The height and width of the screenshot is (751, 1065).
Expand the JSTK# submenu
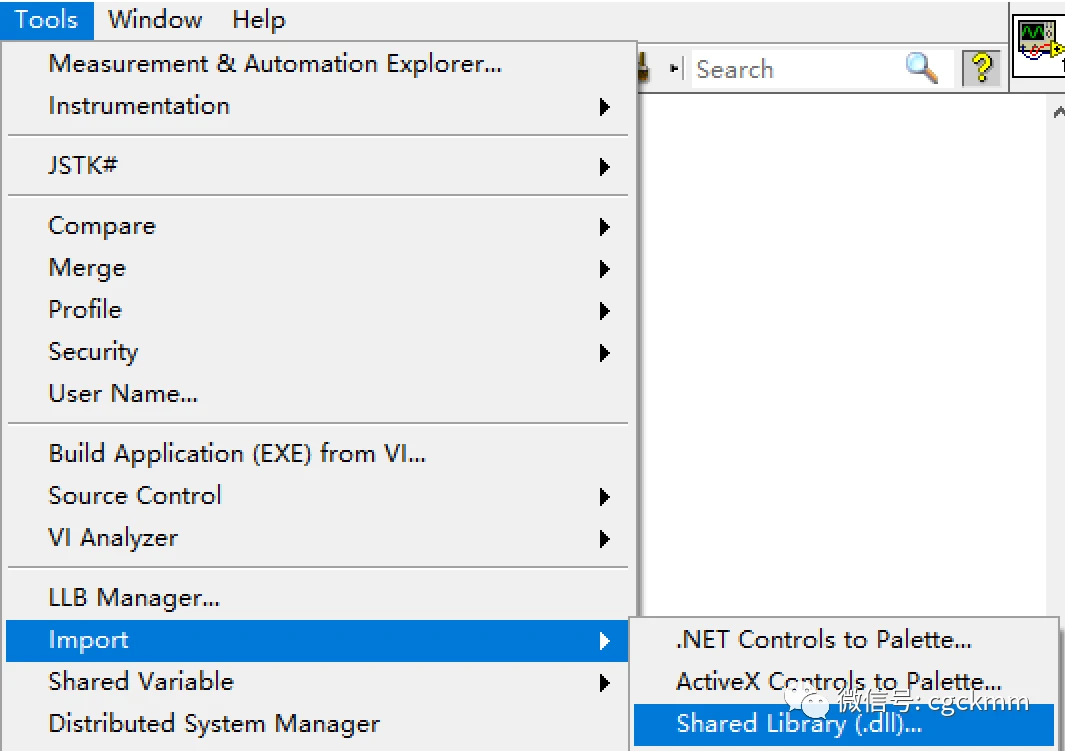83,166
